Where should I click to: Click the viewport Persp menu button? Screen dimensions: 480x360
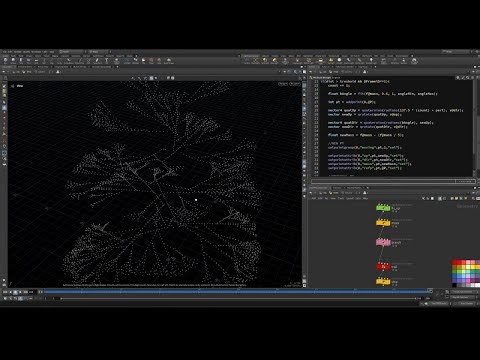283,84
